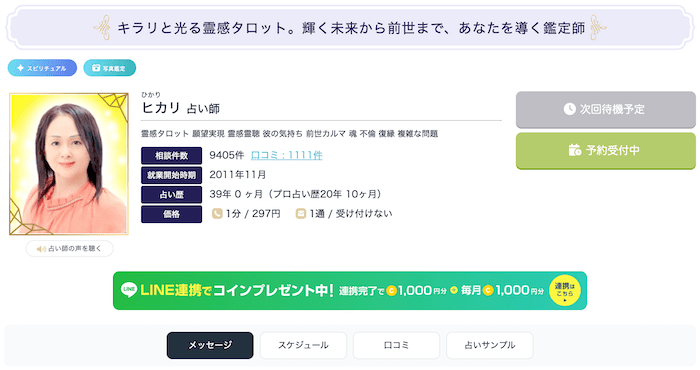Click the speaker icon to hear the fortune teller's voice
Viewport: 700px width, 370px height.
[41, 249]
